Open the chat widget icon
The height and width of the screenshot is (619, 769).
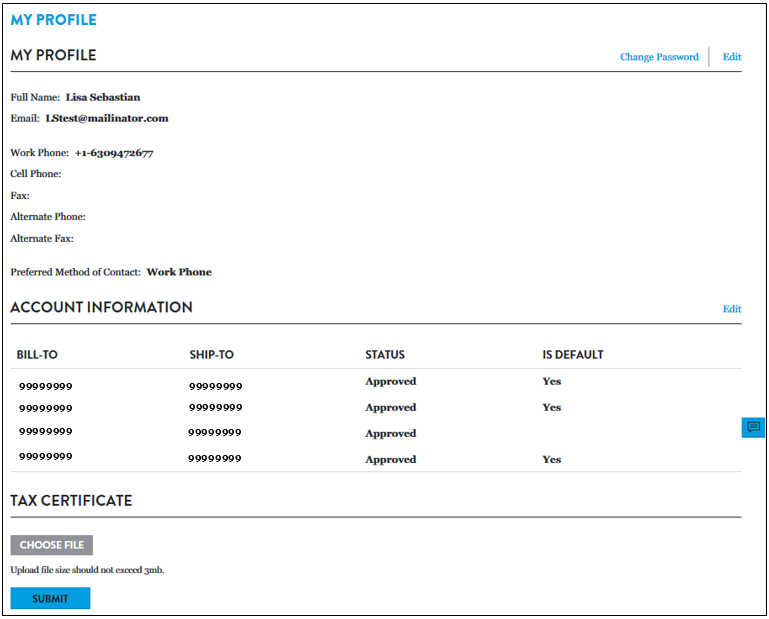pyautogui.click(x=753, y=428)
